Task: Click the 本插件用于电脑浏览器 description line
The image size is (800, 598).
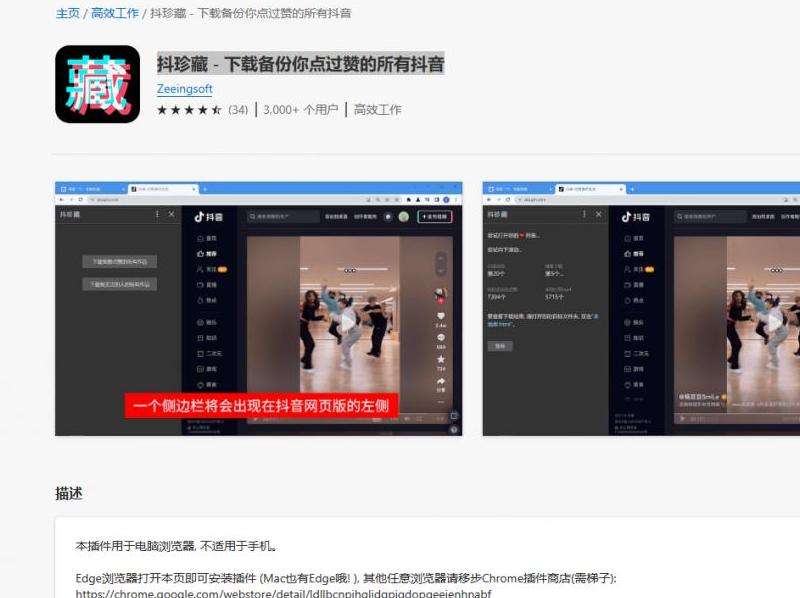Action: click(177, 546)
